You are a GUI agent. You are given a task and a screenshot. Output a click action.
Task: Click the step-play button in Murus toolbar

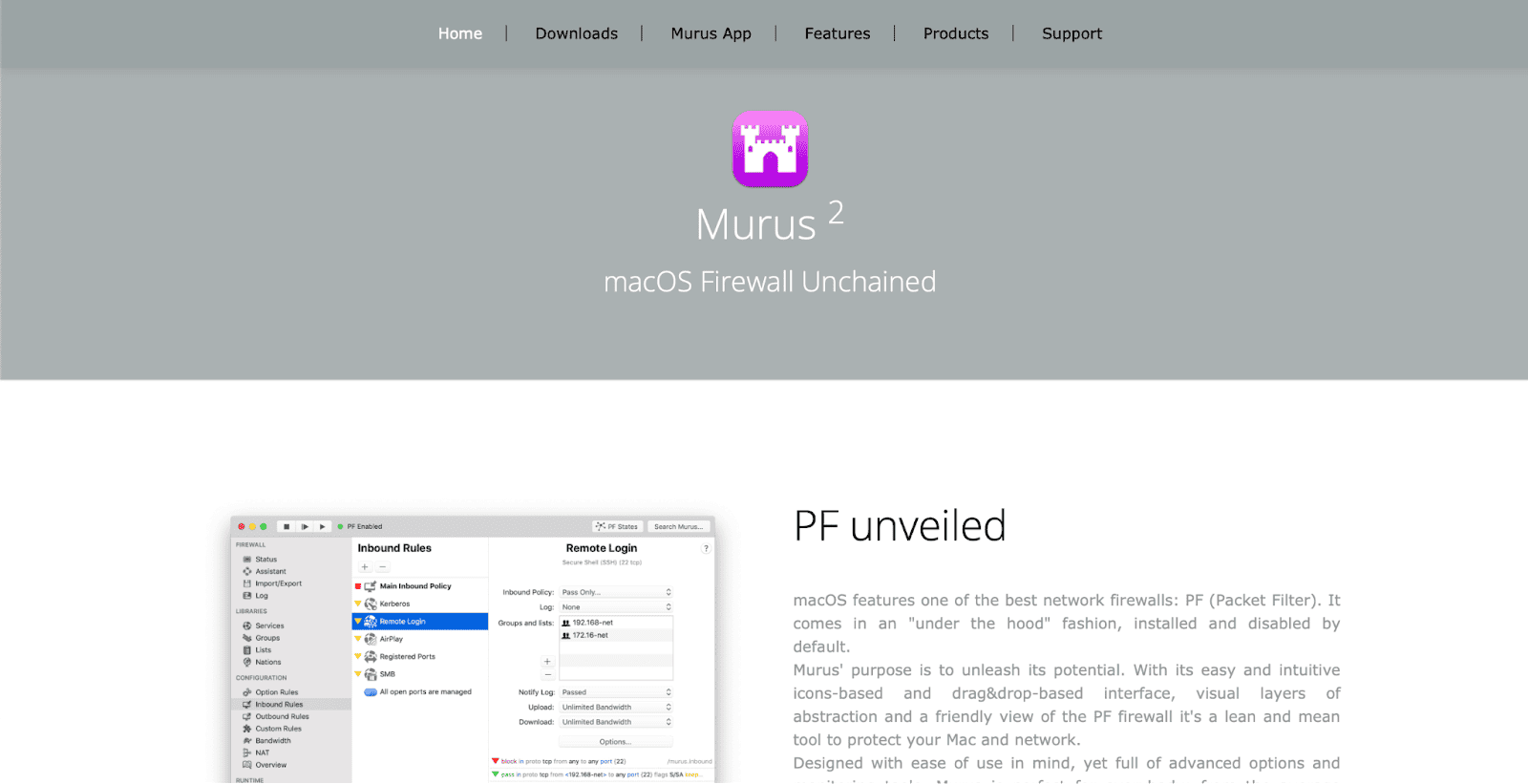[305, 526]
